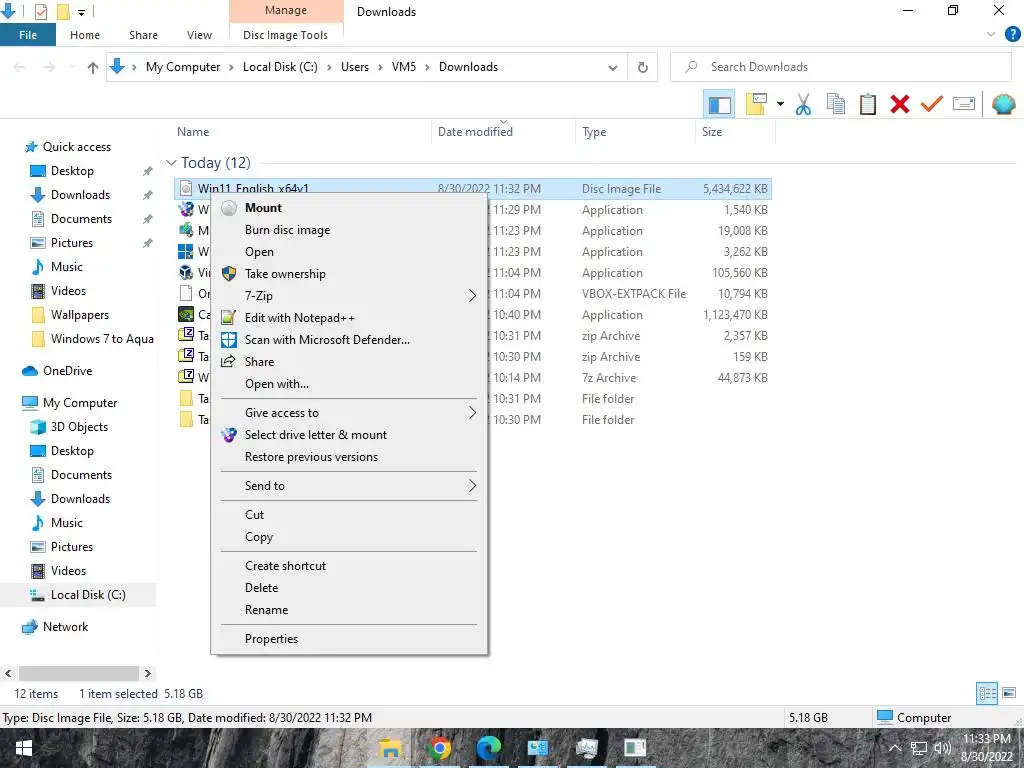This screenshot has width=1024, height=768.
Task: Click the Paste clipboard toolbar icon
Action: (x=867, y=104)
